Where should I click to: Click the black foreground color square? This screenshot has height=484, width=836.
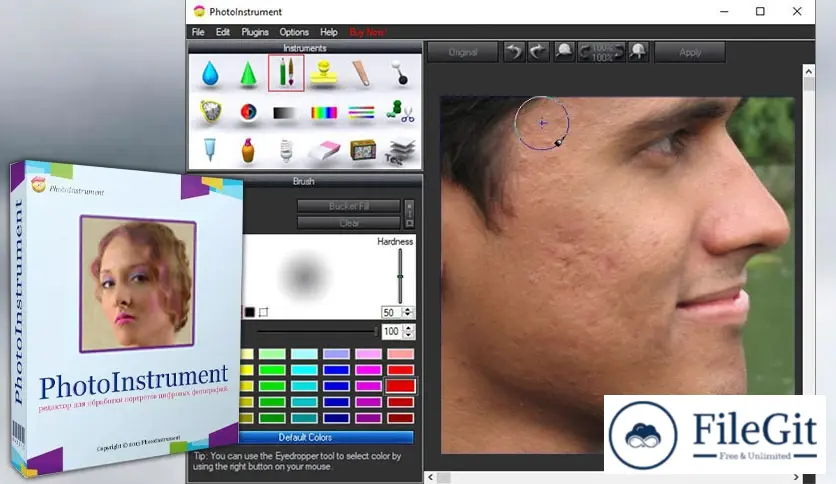[250, 312]
